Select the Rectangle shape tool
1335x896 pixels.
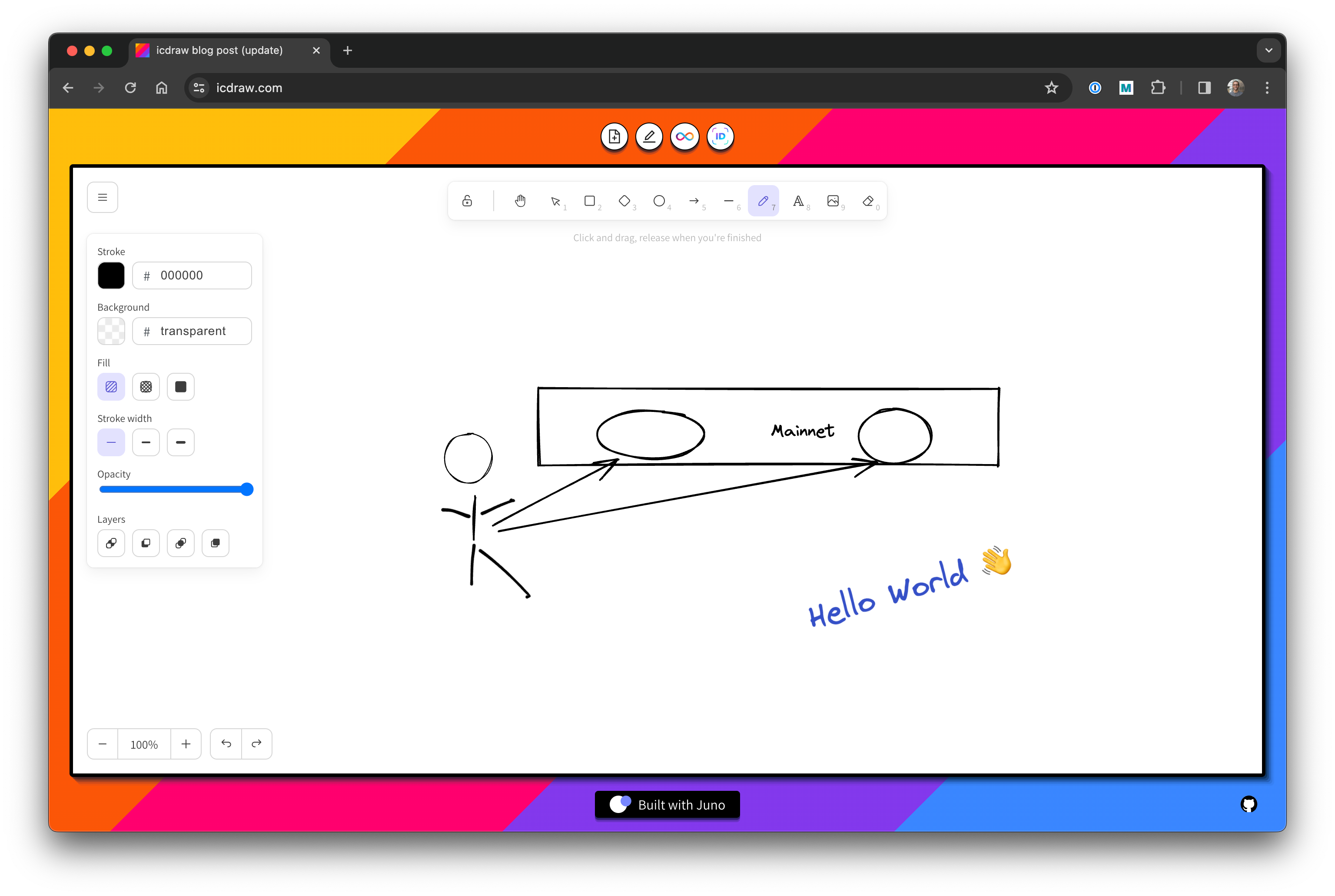pos(590,201)
